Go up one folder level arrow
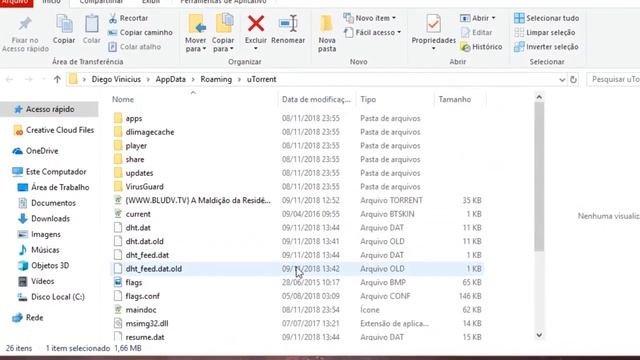640x360 pixels. [x=57, y=79]
